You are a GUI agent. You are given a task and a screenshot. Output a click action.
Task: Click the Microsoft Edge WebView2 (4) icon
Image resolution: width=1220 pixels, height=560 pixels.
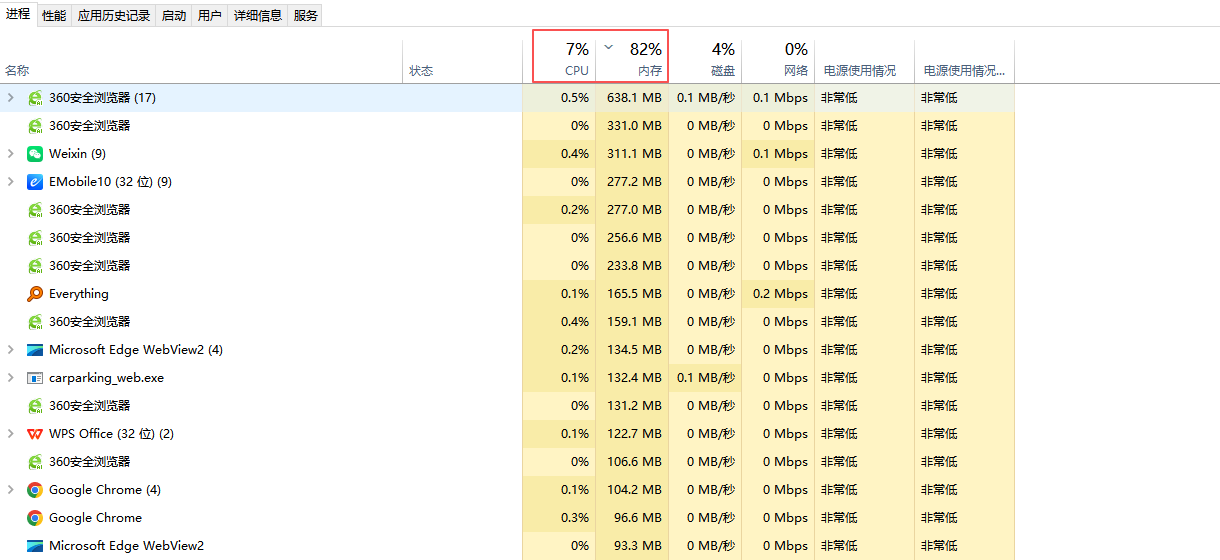[35, 350]
